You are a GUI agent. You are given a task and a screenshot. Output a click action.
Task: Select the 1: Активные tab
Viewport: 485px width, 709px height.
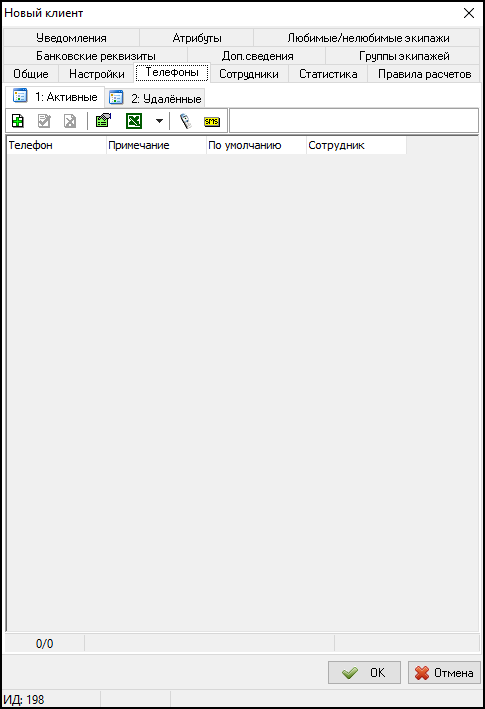pos(55,96)
